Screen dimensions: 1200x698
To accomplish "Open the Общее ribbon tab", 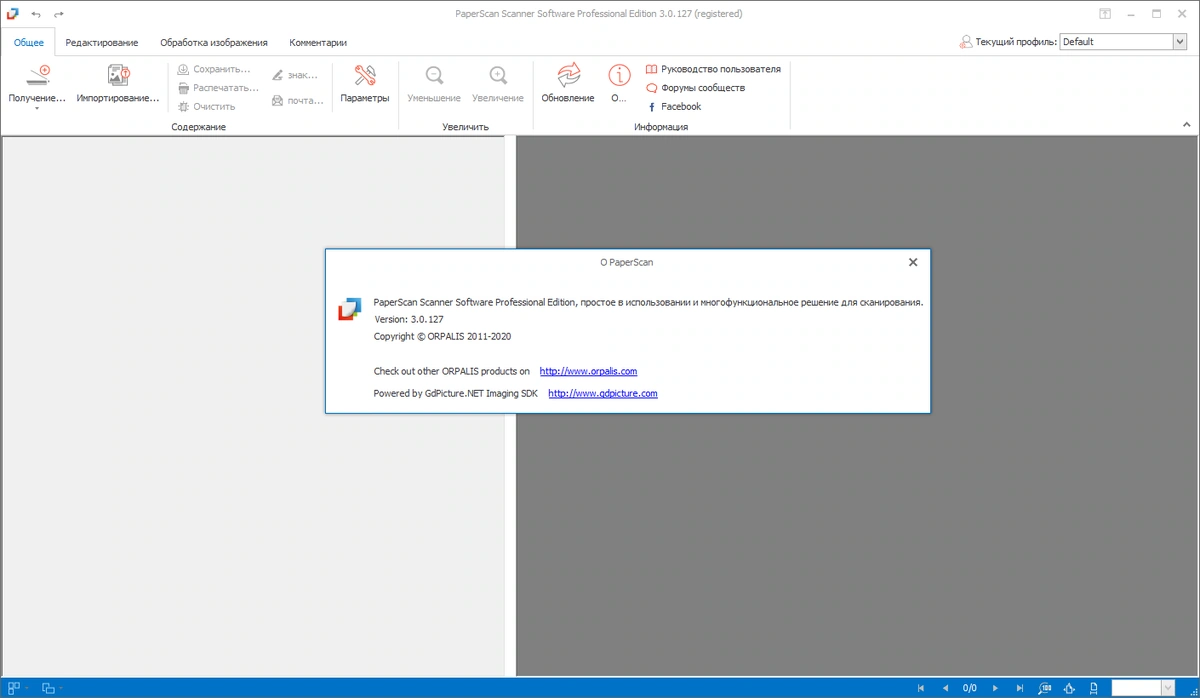I will click(28, 42).
